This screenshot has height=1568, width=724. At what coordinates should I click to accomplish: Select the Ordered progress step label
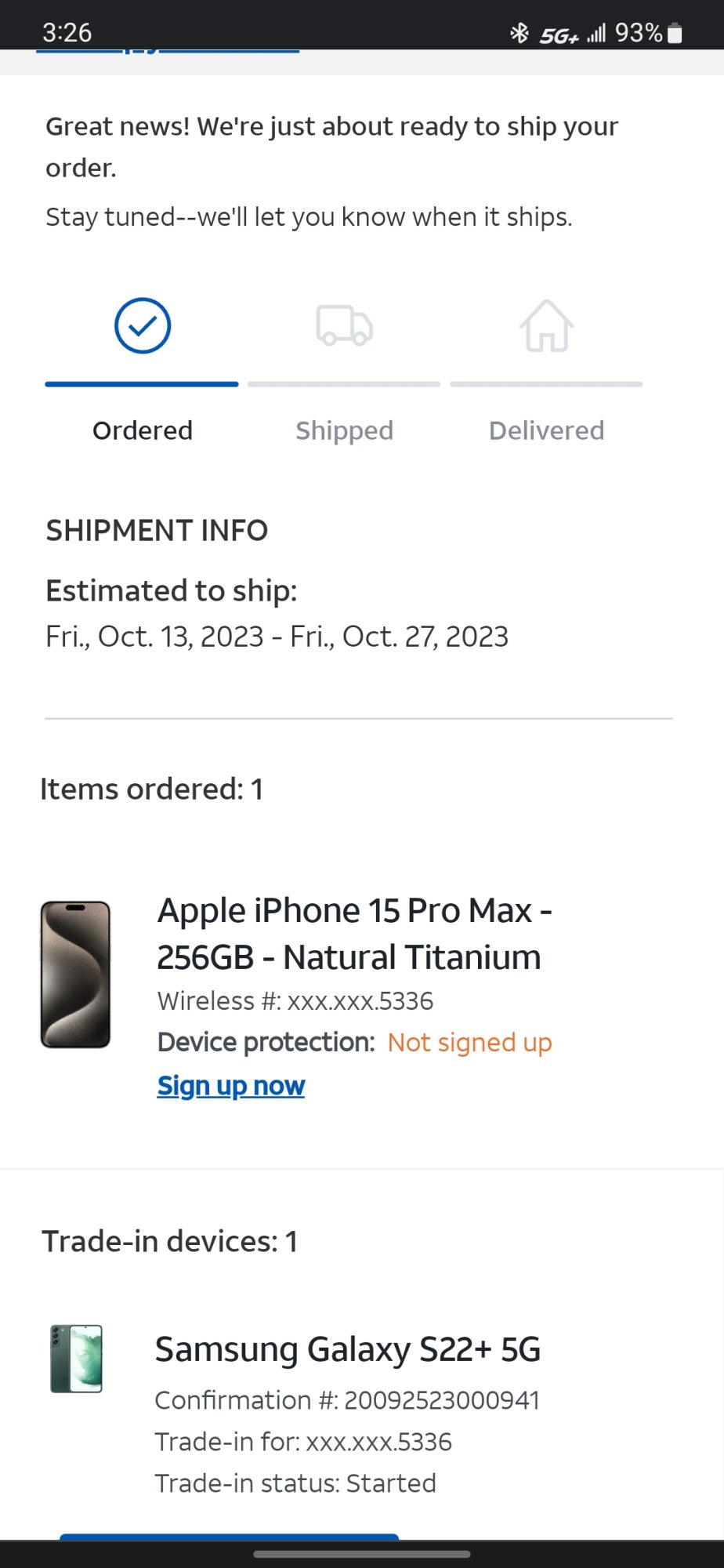click(x=143, y=430)
